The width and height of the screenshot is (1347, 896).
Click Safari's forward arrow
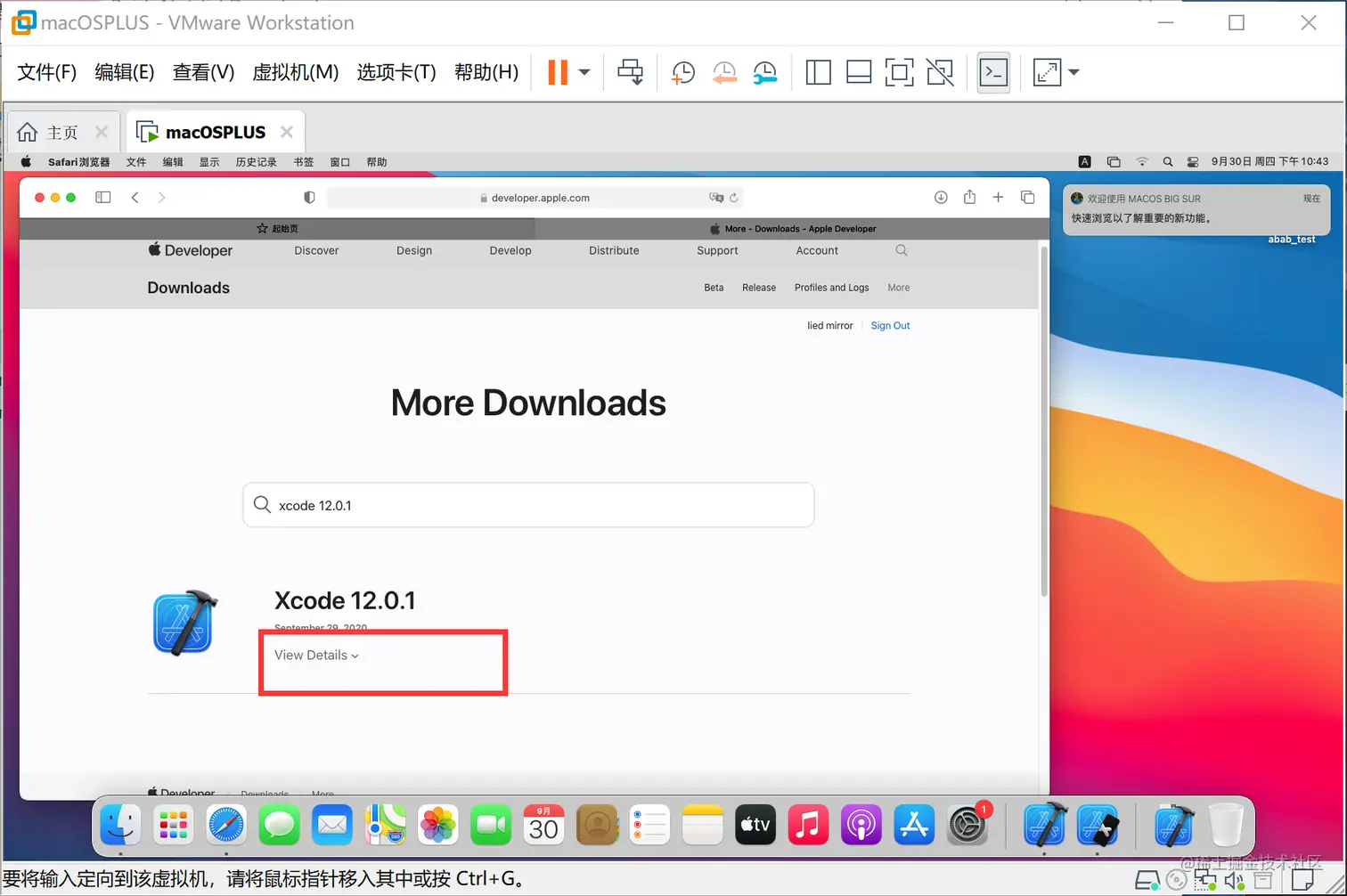(x=161, y=198)
